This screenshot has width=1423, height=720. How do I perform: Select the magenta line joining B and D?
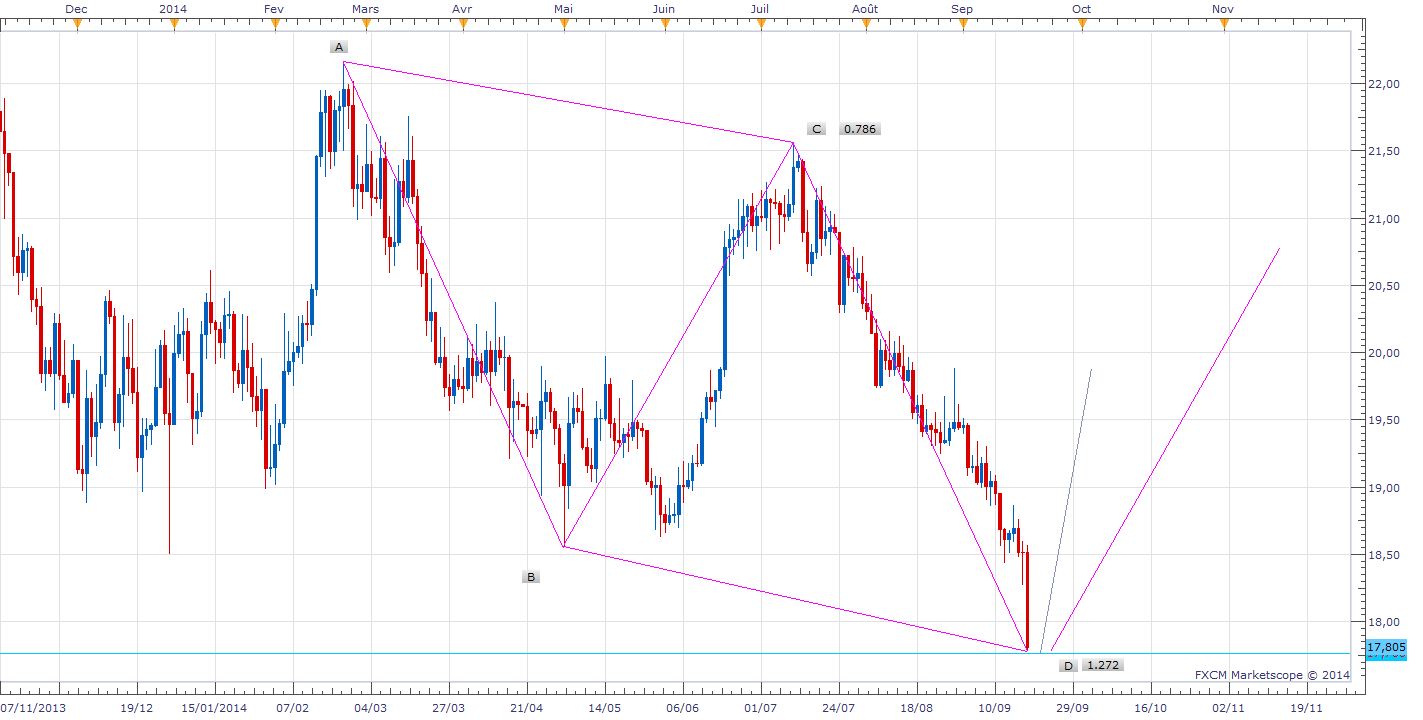(796, 598)
